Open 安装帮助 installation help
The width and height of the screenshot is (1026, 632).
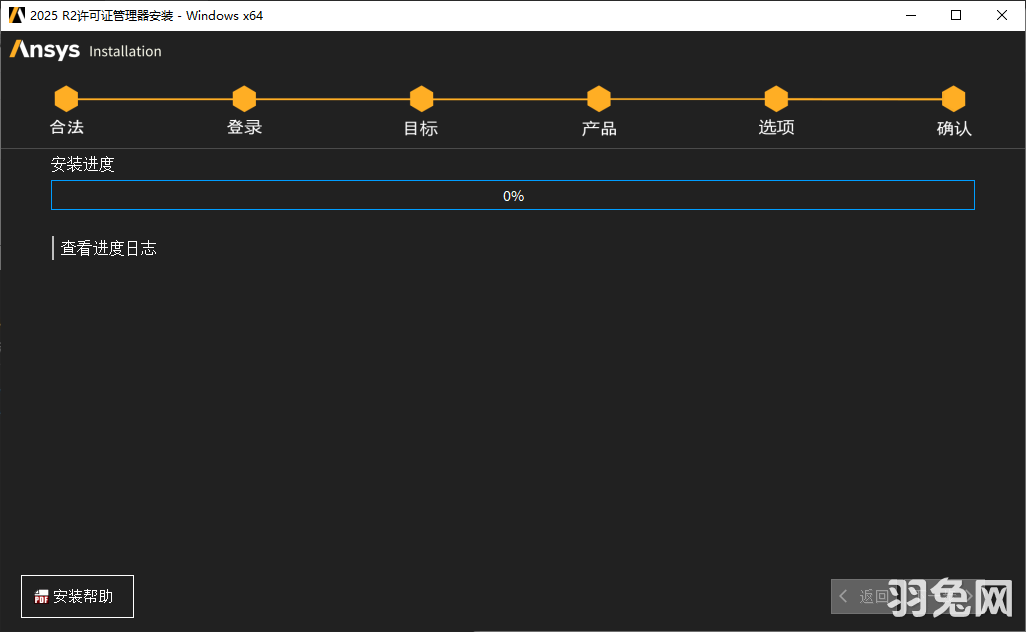tap(77, 597)
